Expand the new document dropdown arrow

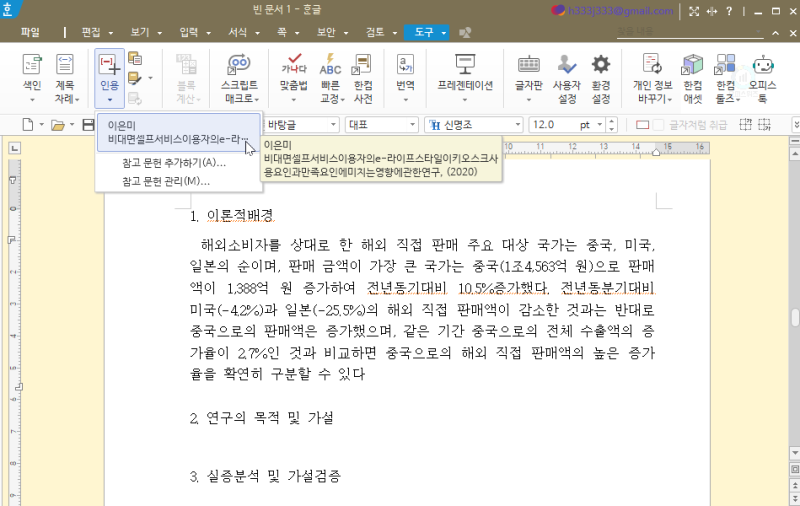click(41, 124)
